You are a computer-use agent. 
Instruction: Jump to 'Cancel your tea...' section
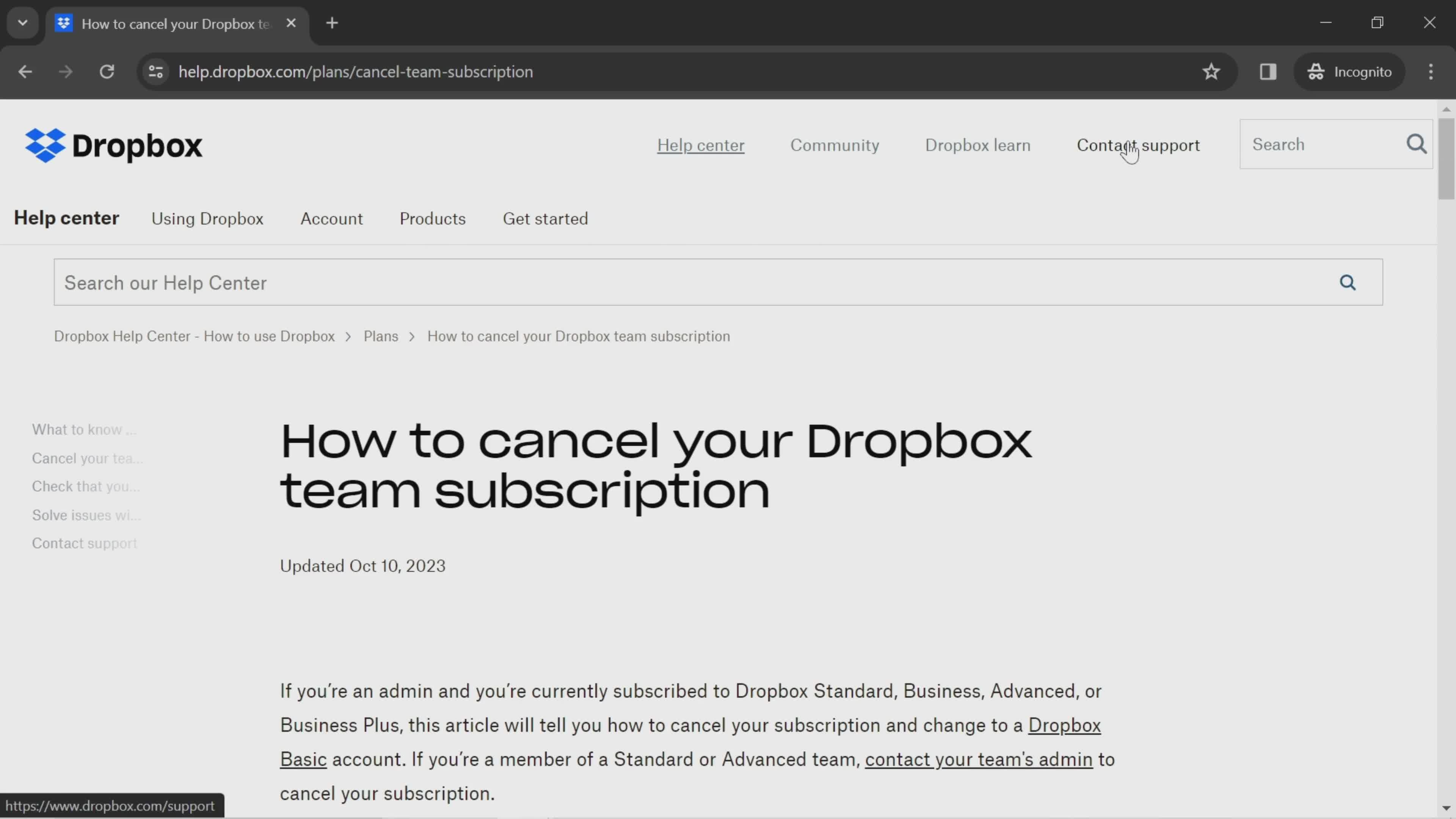(x=87, y=458)
